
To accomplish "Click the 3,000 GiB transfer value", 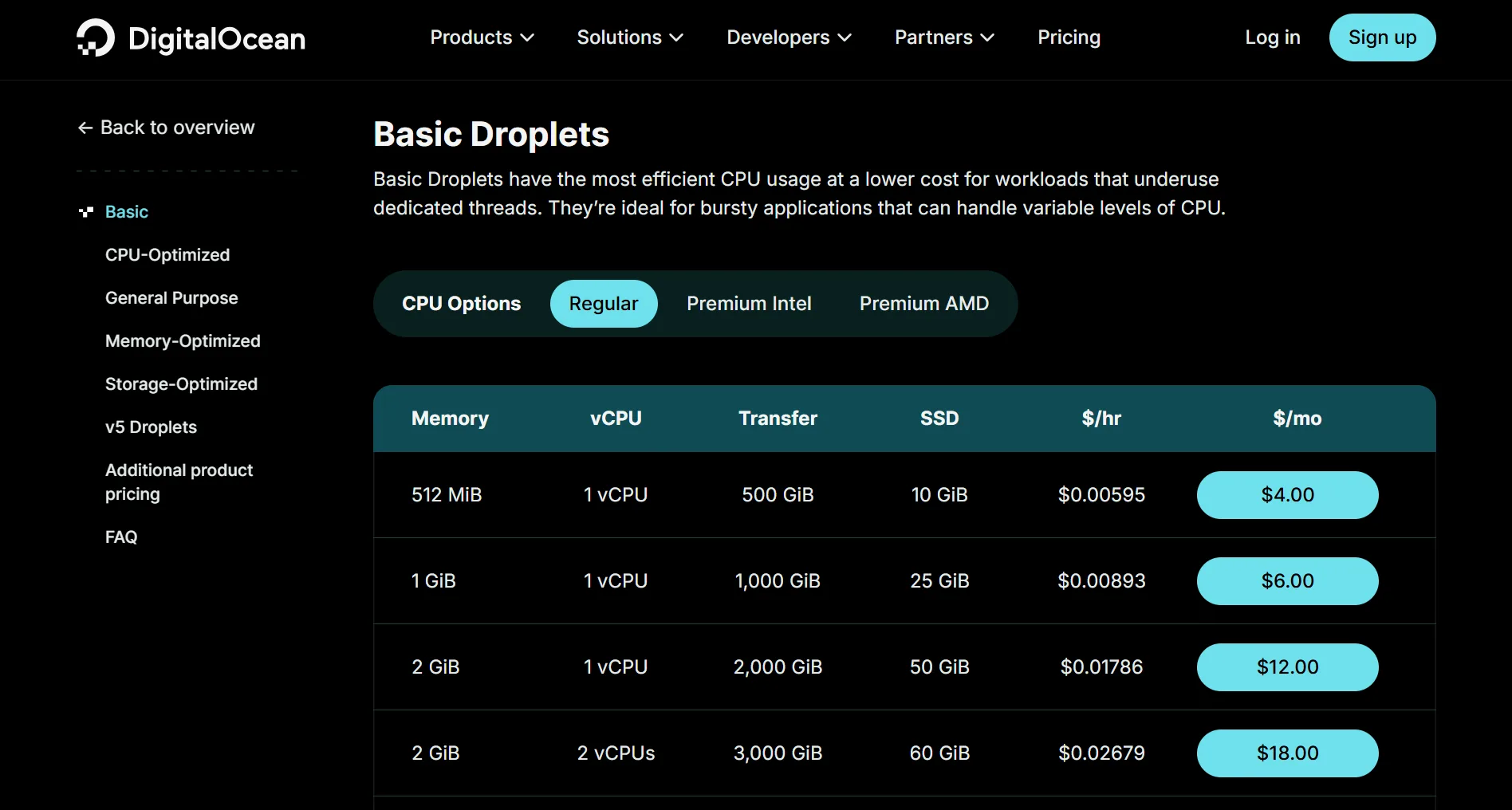I will [x=778, y=753].
